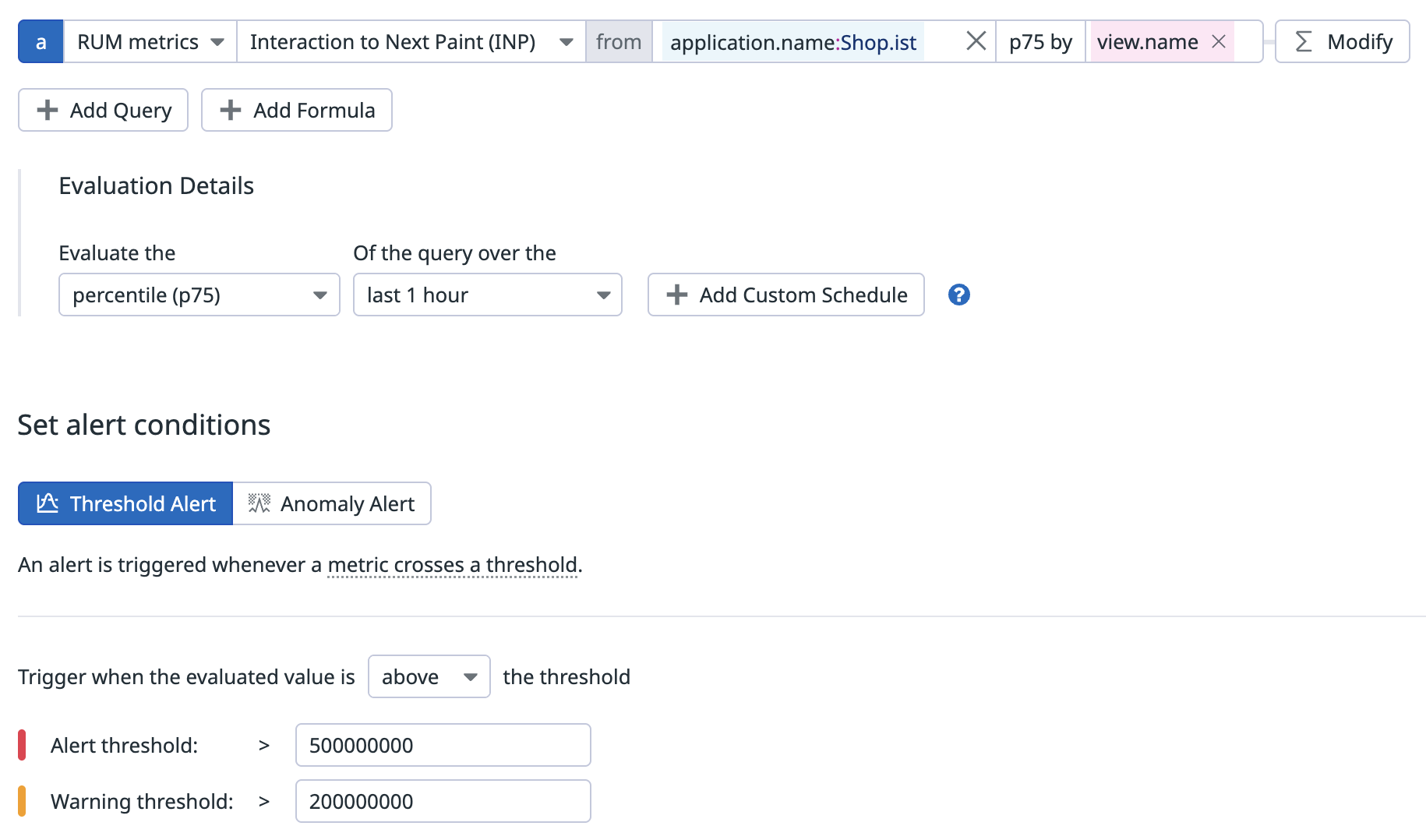Open the 'above' comparison dropdown
1426x840 pixels.
pos(429,677)
